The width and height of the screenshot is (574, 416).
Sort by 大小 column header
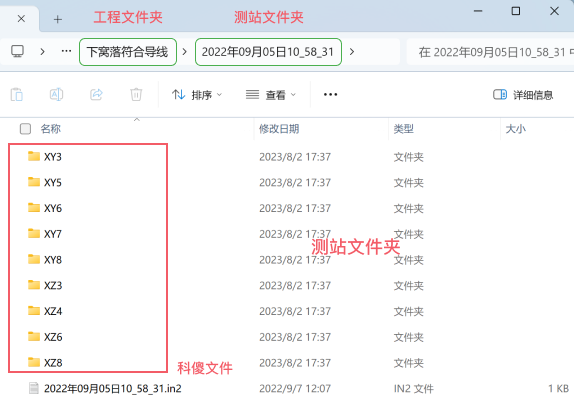pos(515,129)
